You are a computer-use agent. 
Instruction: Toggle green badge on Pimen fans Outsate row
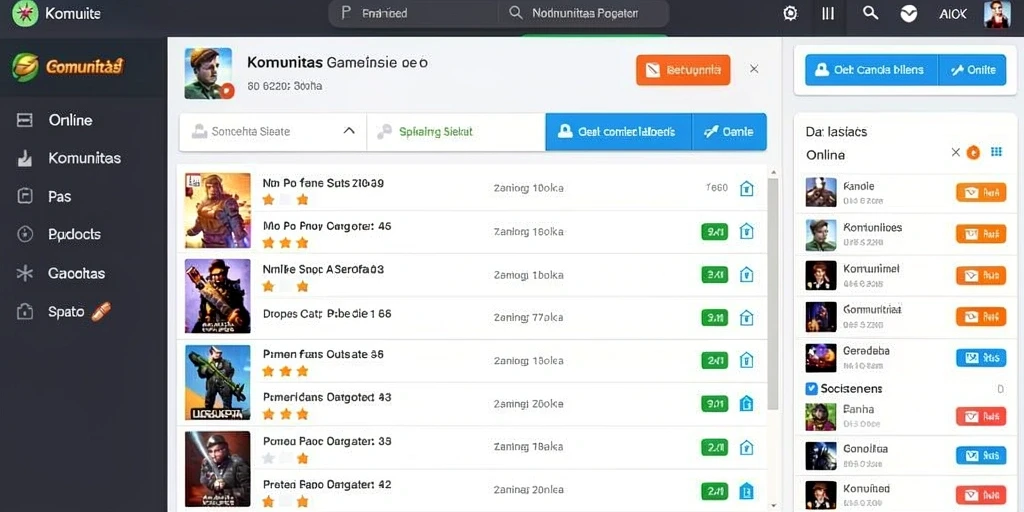pyautogui.click(x=714, y=360)
